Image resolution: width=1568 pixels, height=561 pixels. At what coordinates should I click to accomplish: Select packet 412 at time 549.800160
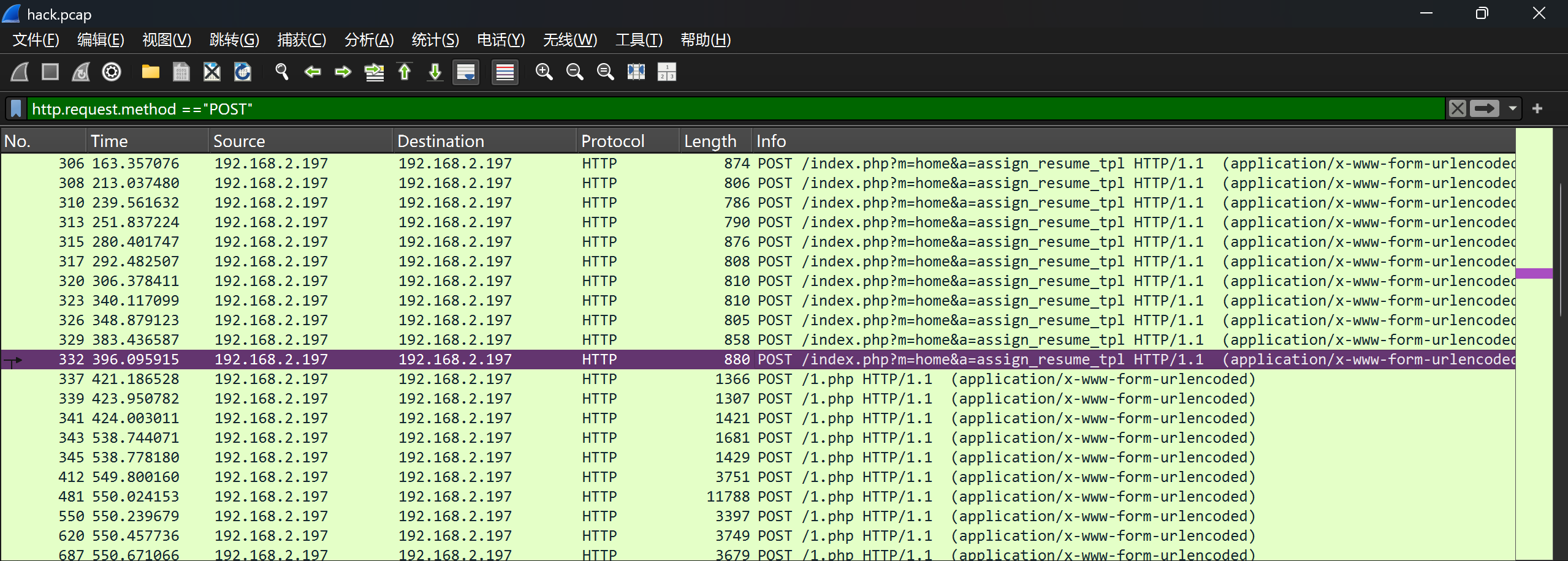click(758, 477)
